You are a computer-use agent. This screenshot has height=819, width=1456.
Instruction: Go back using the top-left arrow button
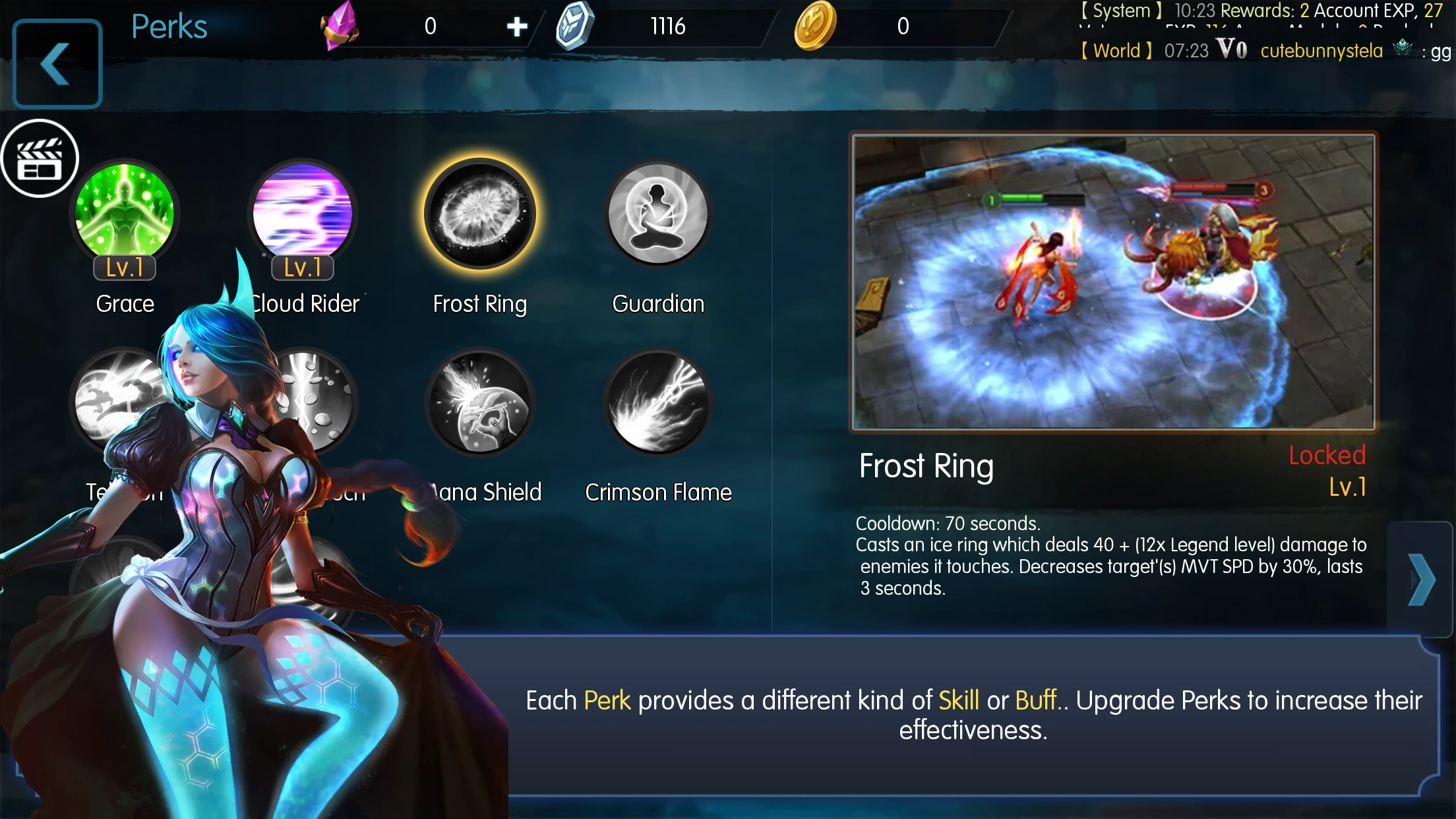(57, 64)
